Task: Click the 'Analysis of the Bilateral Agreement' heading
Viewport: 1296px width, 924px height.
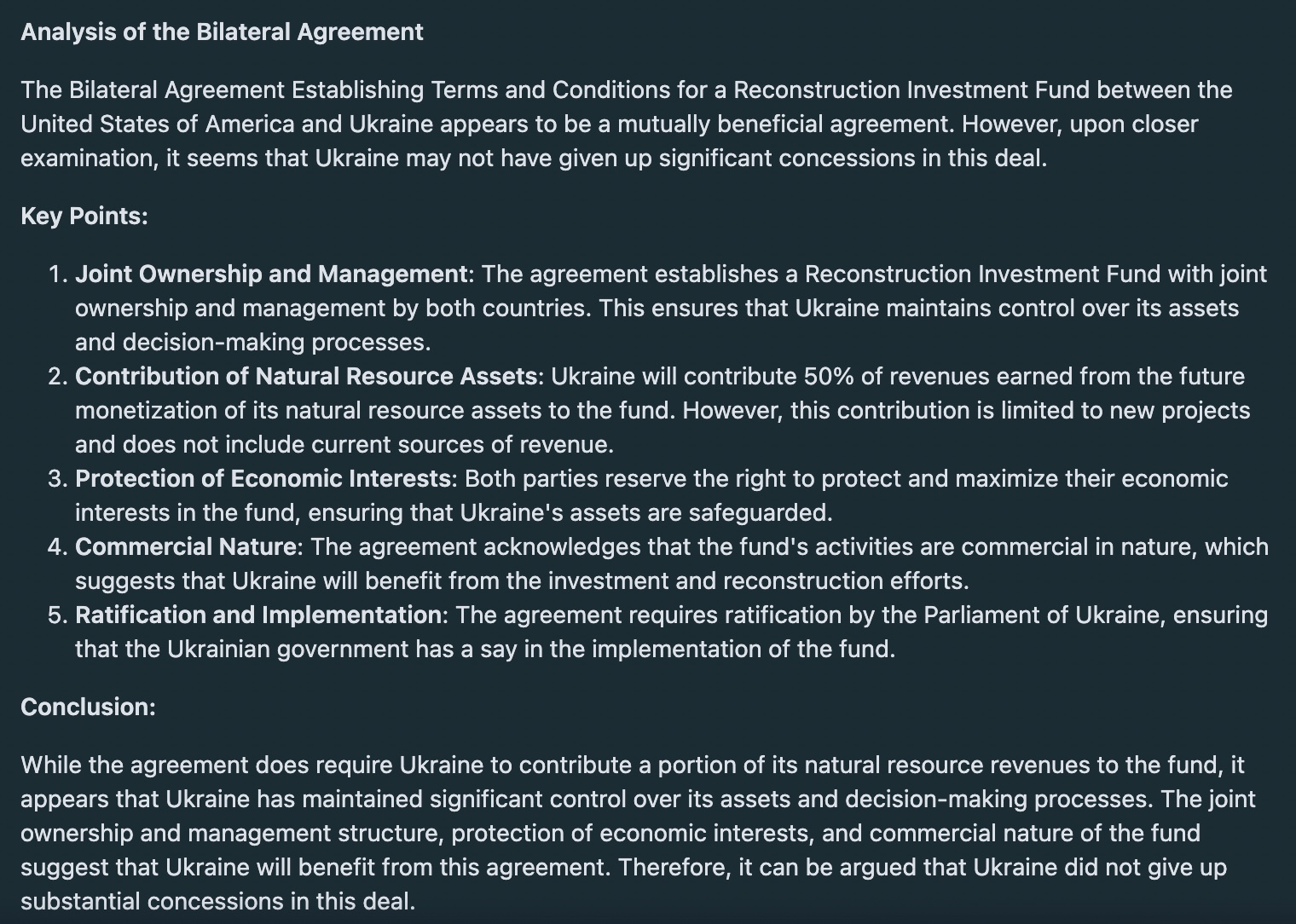Action: click(222, 32)
